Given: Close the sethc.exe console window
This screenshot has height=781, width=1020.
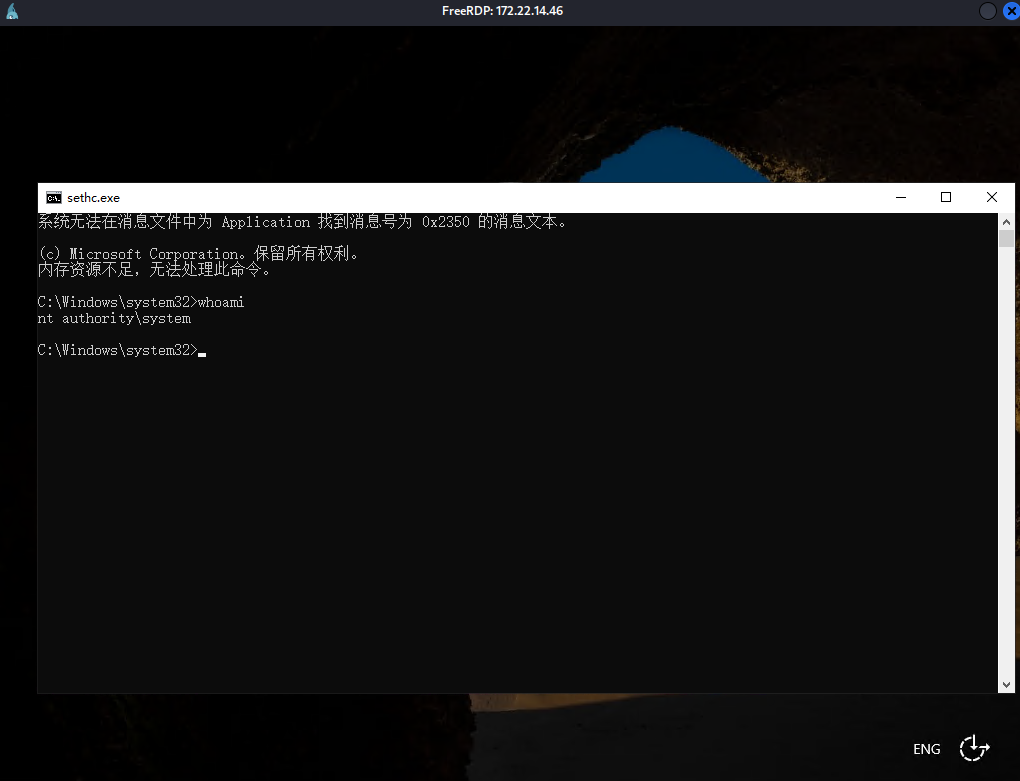Looking at the screenshot, I should point(991,198).
